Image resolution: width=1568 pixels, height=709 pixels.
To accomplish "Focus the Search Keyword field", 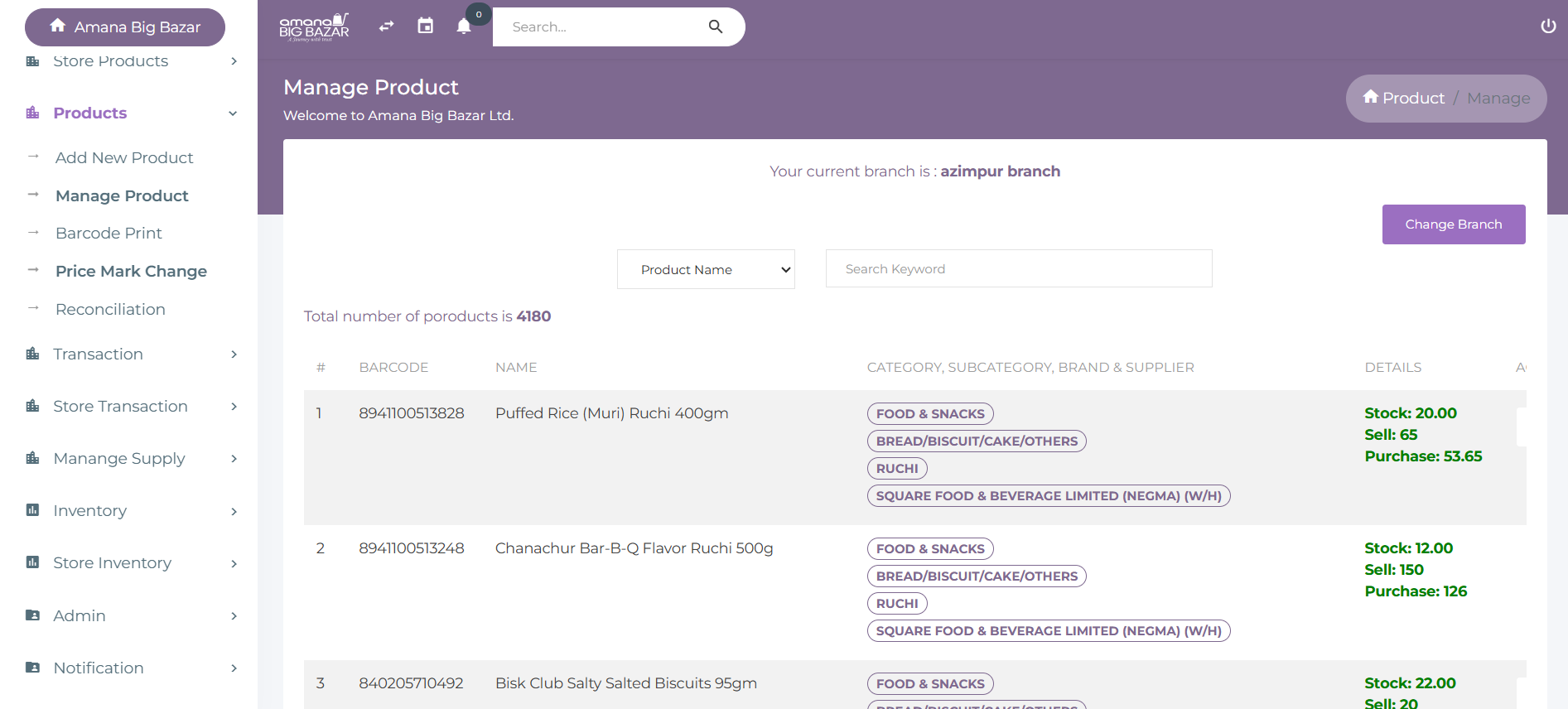I will pos(1019,268).
